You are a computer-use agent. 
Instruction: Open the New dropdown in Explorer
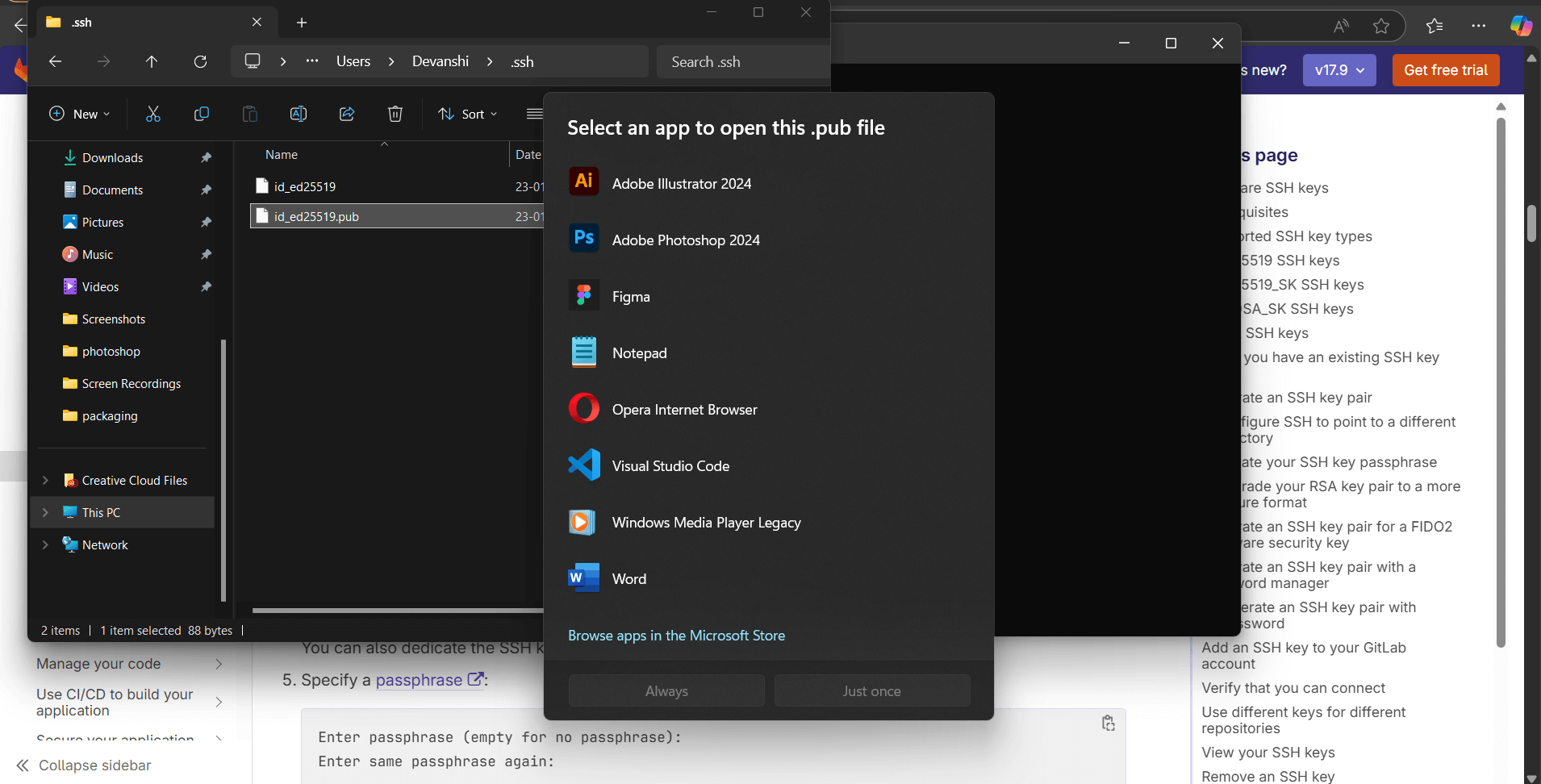[x=79, y=114]
